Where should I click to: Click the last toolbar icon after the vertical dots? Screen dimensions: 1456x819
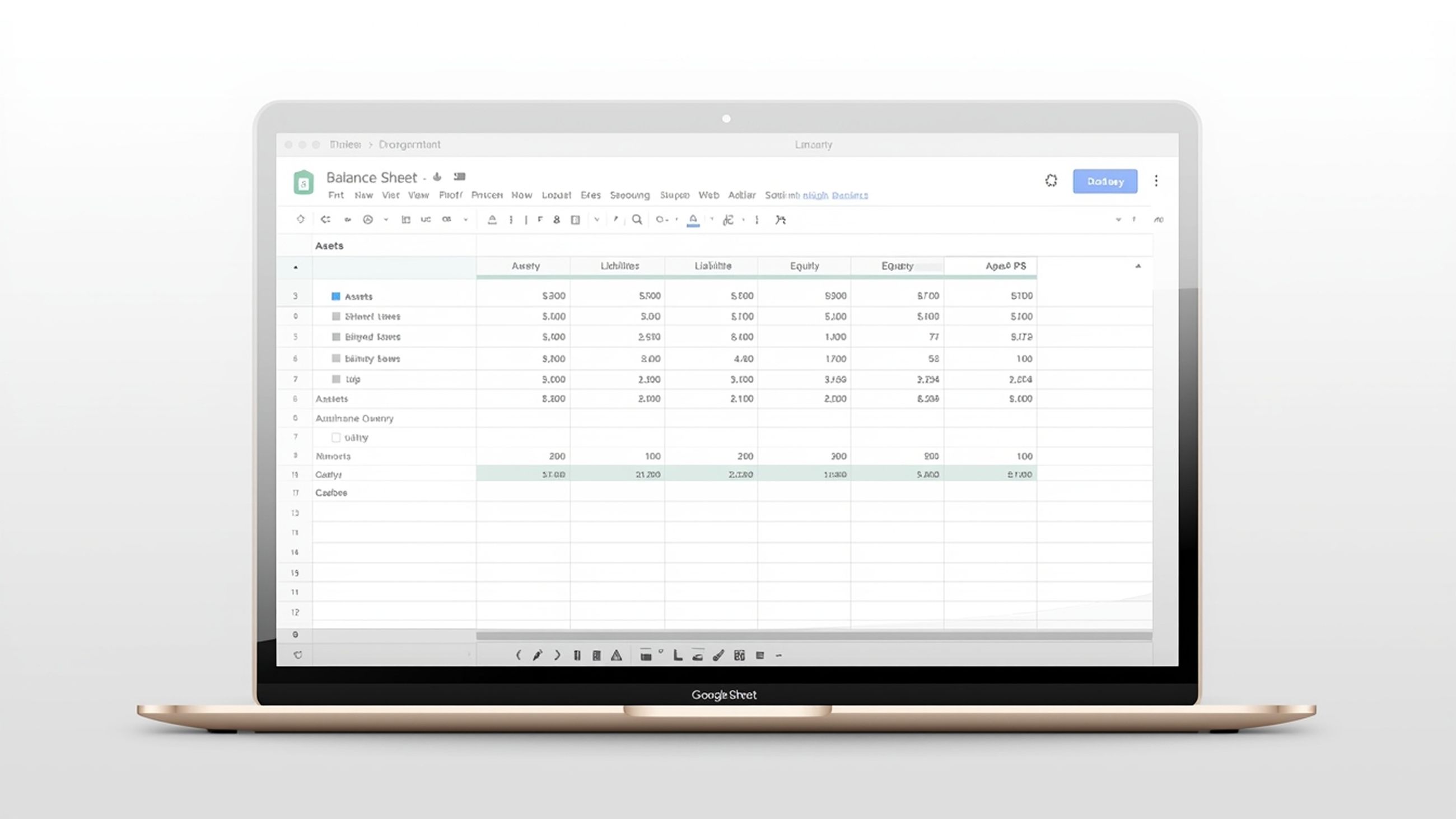[781, 220]
